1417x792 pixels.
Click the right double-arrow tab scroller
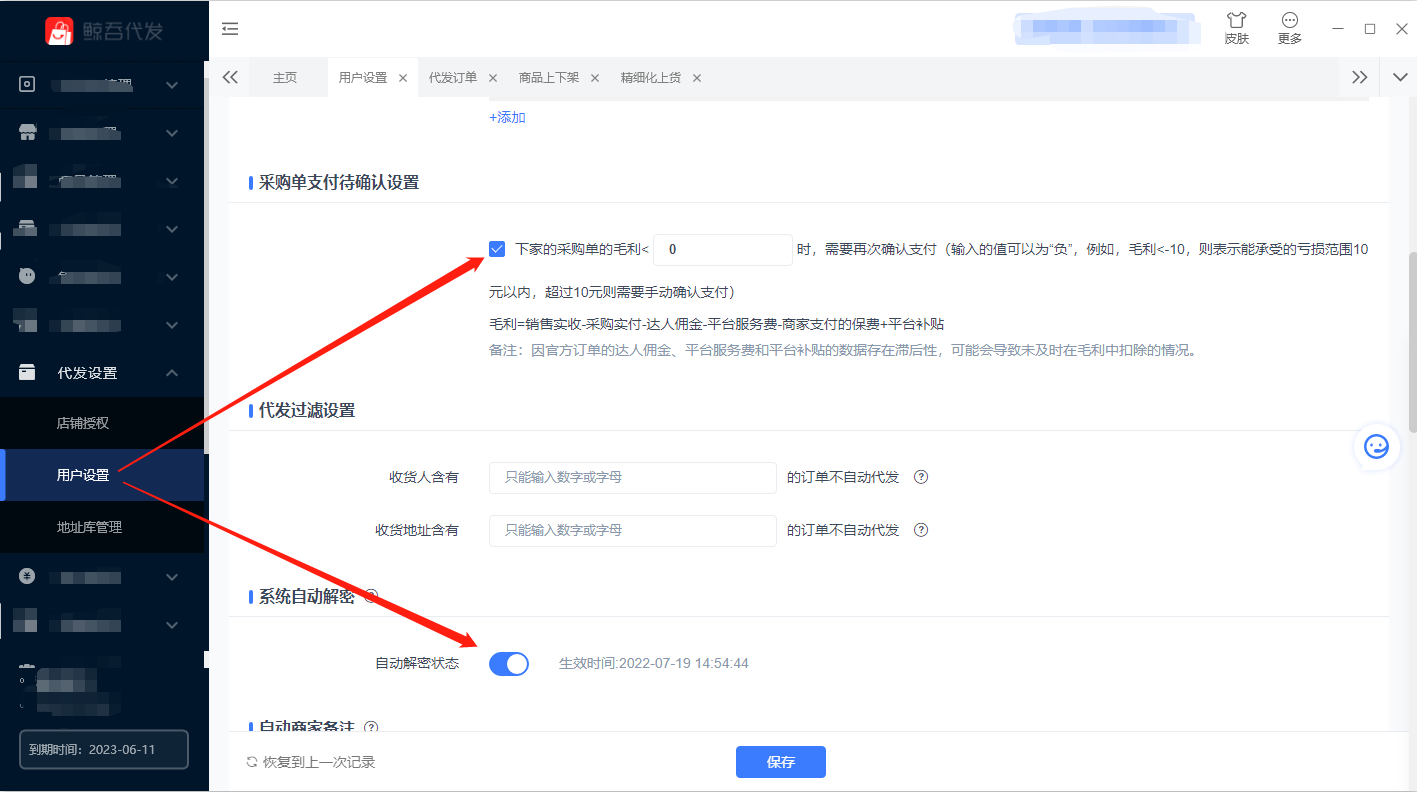pyautogui.click(x=1359, y=77)
